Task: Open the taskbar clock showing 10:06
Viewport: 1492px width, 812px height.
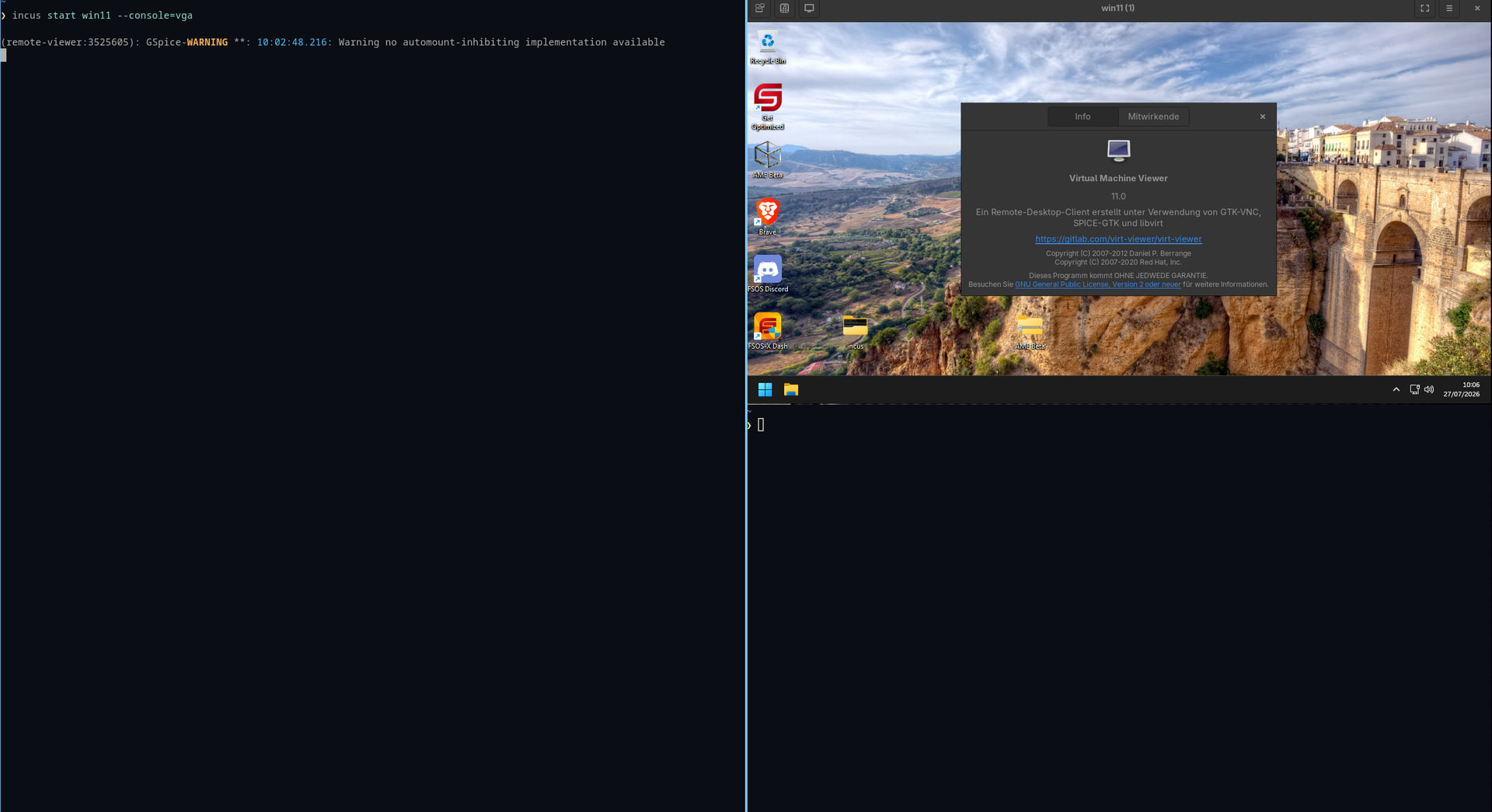Action: [1462, 389]
